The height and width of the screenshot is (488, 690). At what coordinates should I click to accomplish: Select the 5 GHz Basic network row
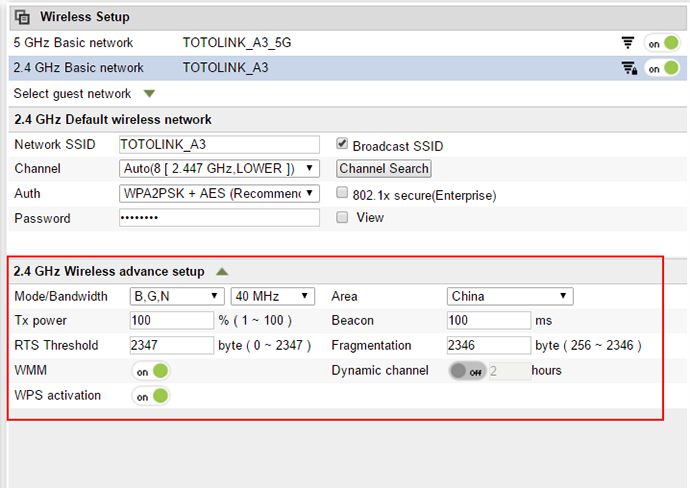pyautogui.click(x=348, y=43)
